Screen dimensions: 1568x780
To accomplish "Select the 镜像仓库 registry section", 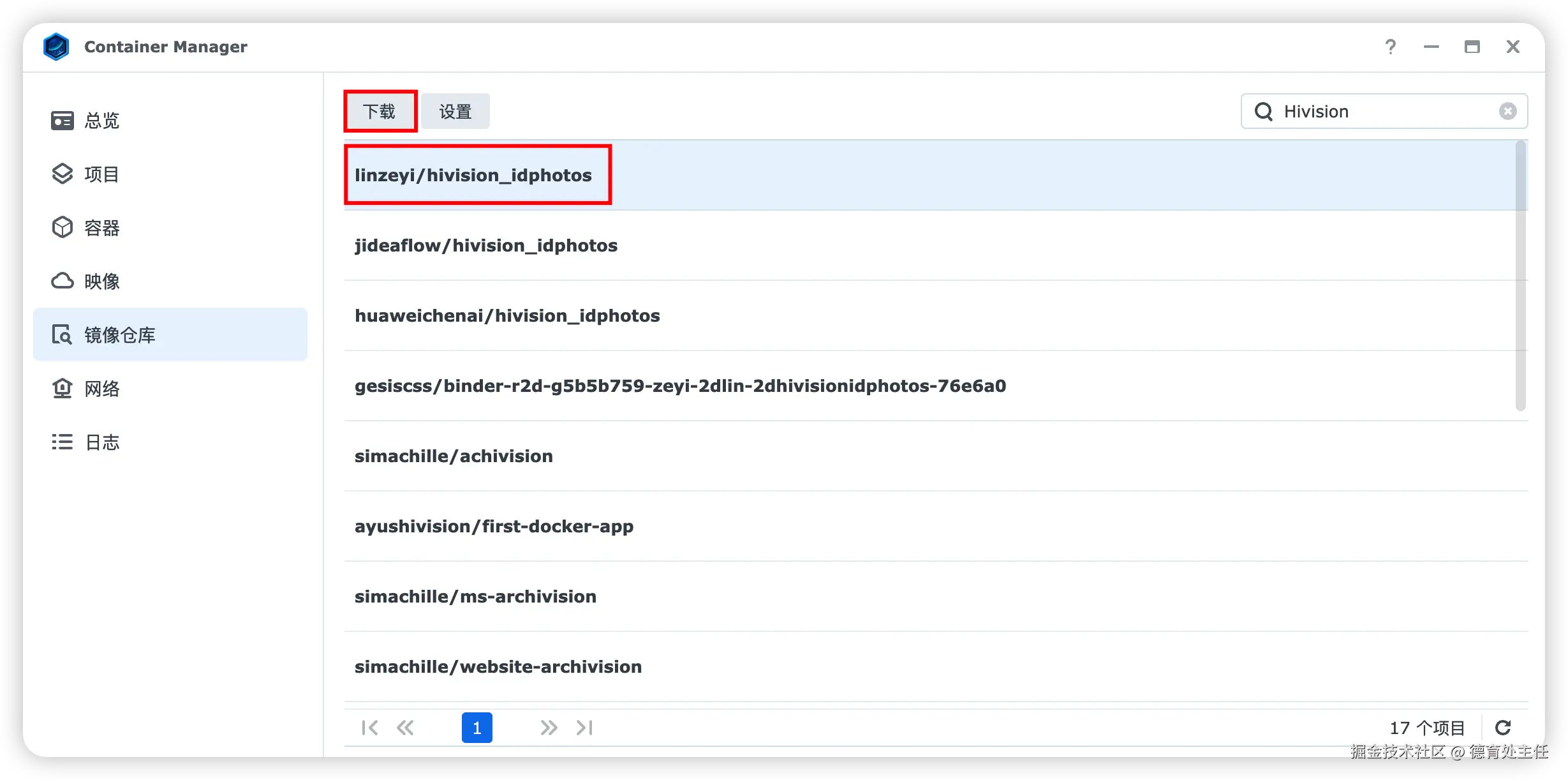I will (170, 335).
